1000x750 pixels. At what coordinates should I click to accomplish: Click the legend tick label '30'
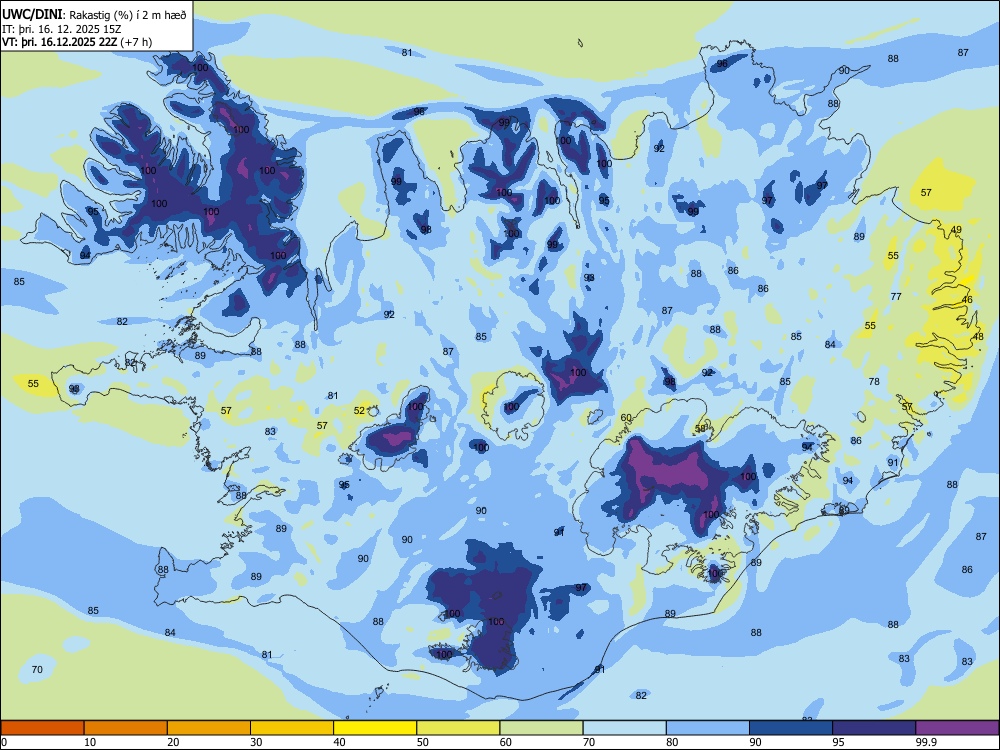[x=256, y=742]
